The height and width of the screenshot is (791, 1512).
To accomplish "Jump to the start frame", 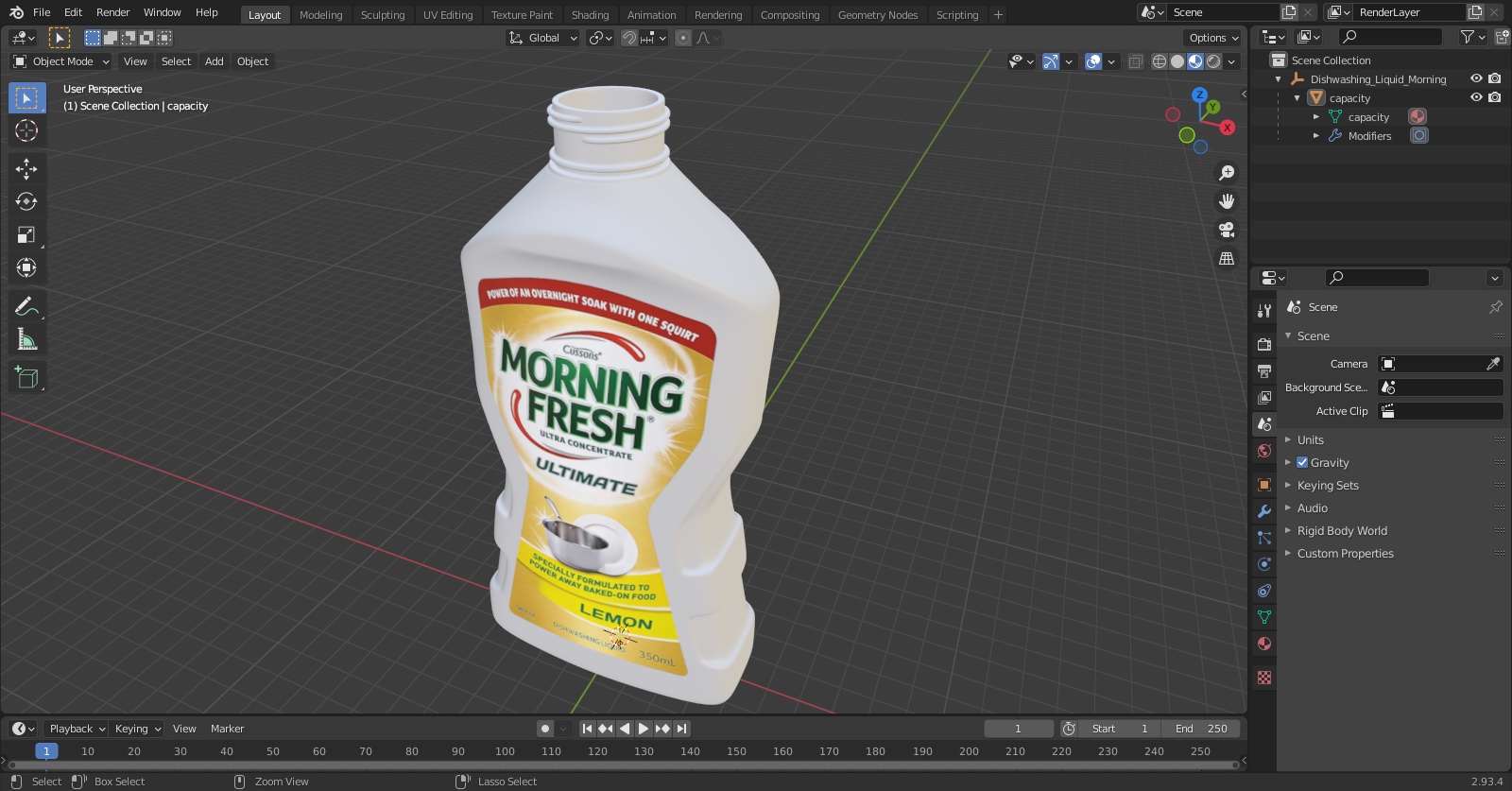I will click(587, 729).
